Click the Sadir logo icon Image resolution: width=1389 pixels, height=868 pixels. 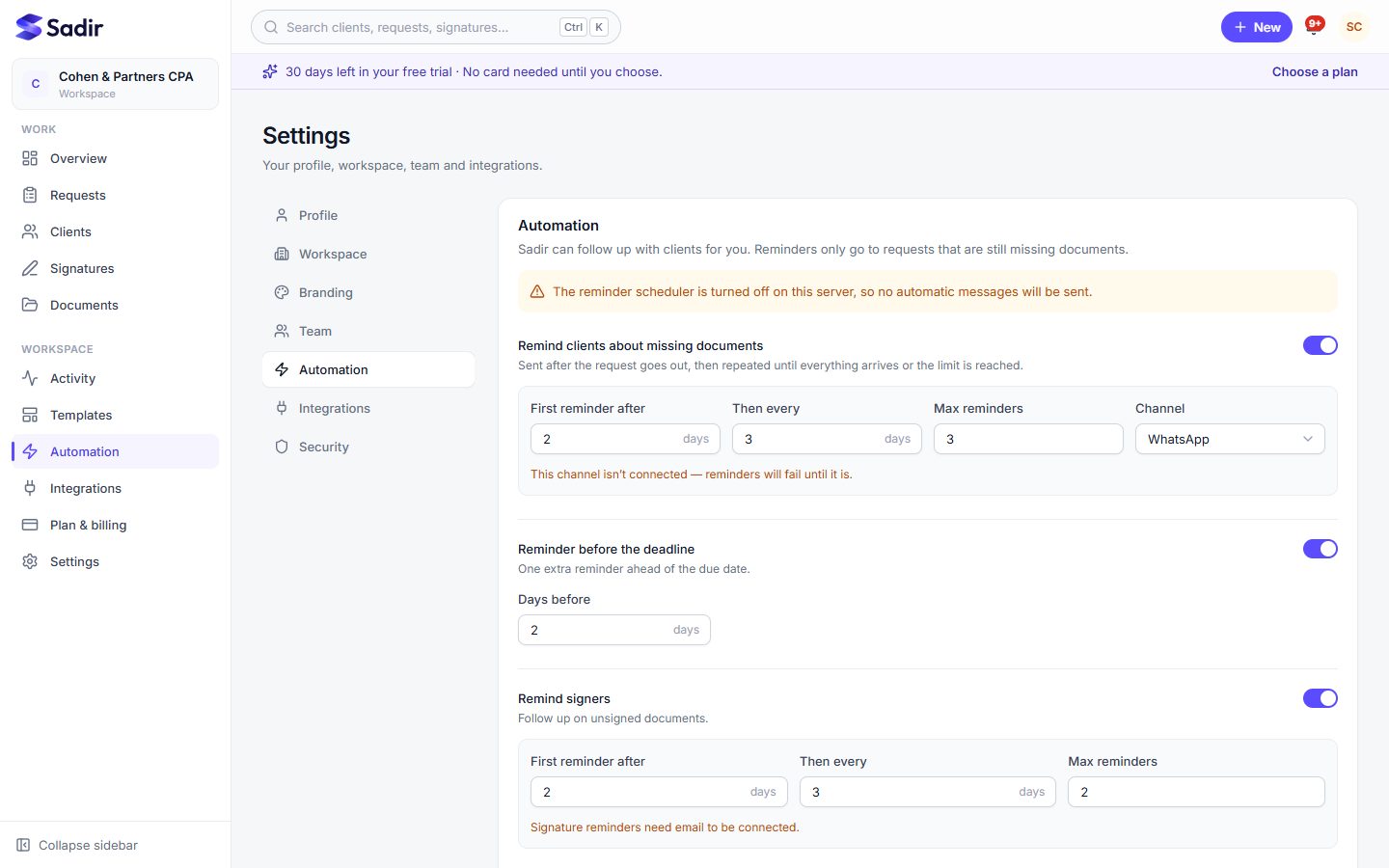[x=29, y=27]
